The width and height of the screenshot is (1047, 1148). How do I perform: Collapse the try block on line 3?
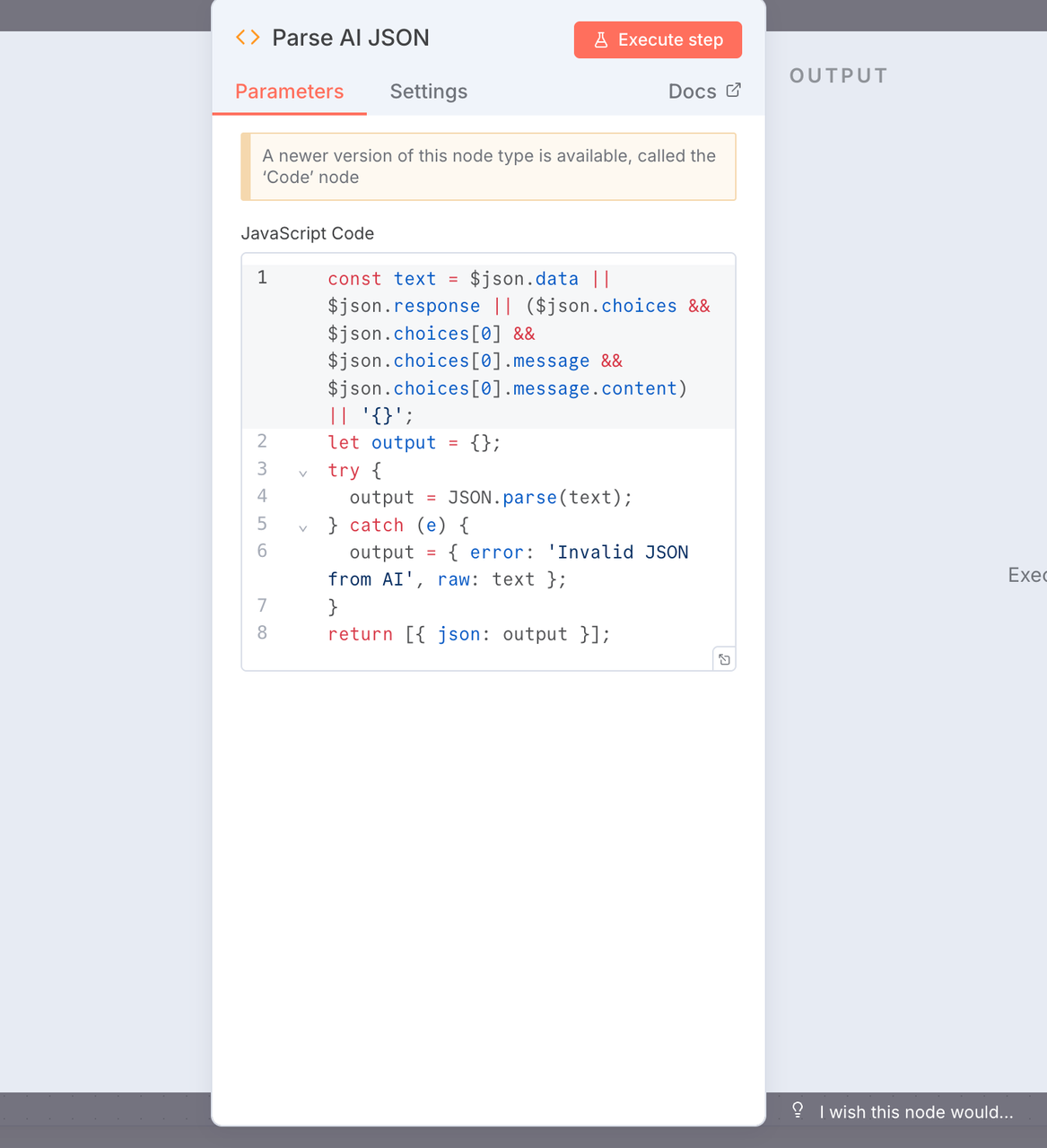[x=303, y=473]
